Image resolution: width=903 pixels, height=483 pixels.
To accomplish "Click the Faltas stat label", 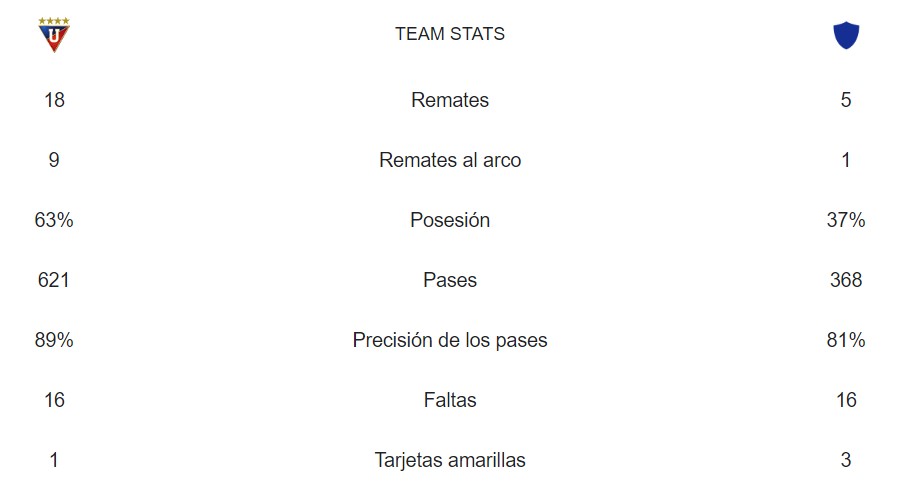I will [450, 400].
